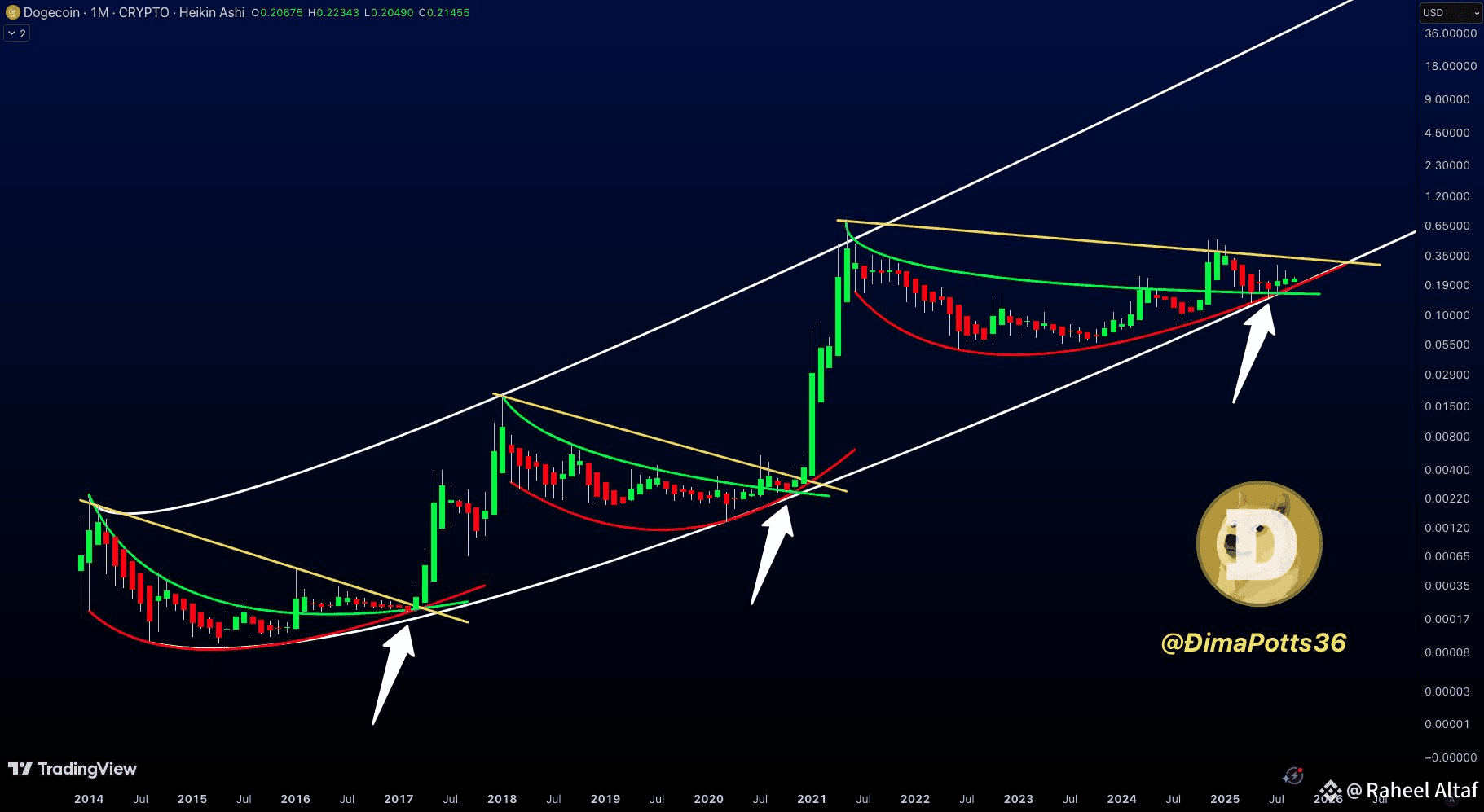Image resolution: width=1484 pixels, height=812 pixels.
Task: Expand the collapsed indicators legend showing 2
Action: tap(17, 33)
